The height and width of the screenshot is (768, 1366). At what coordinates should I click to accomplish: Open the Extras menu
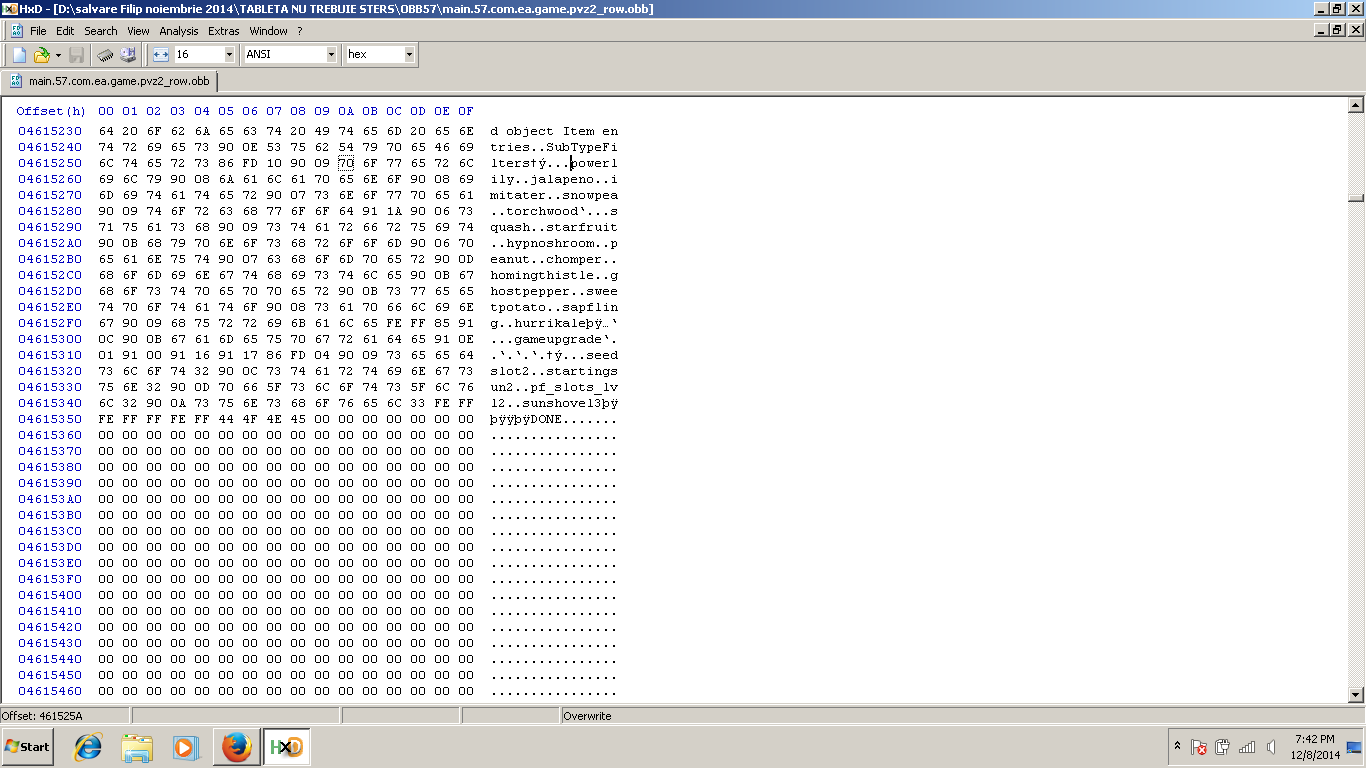coord(224,31)
